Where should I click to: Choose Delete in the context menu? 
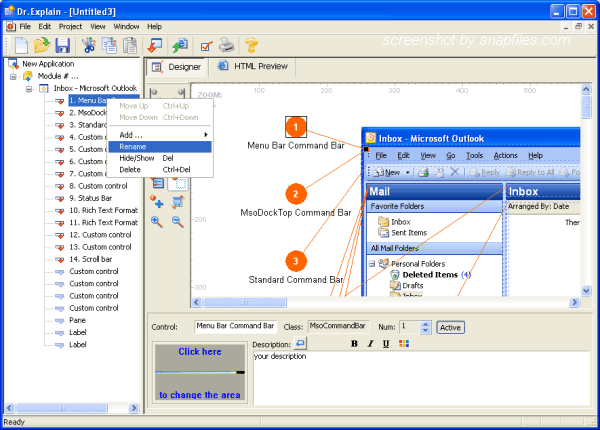pyautogui.click(x=160, y=169)
